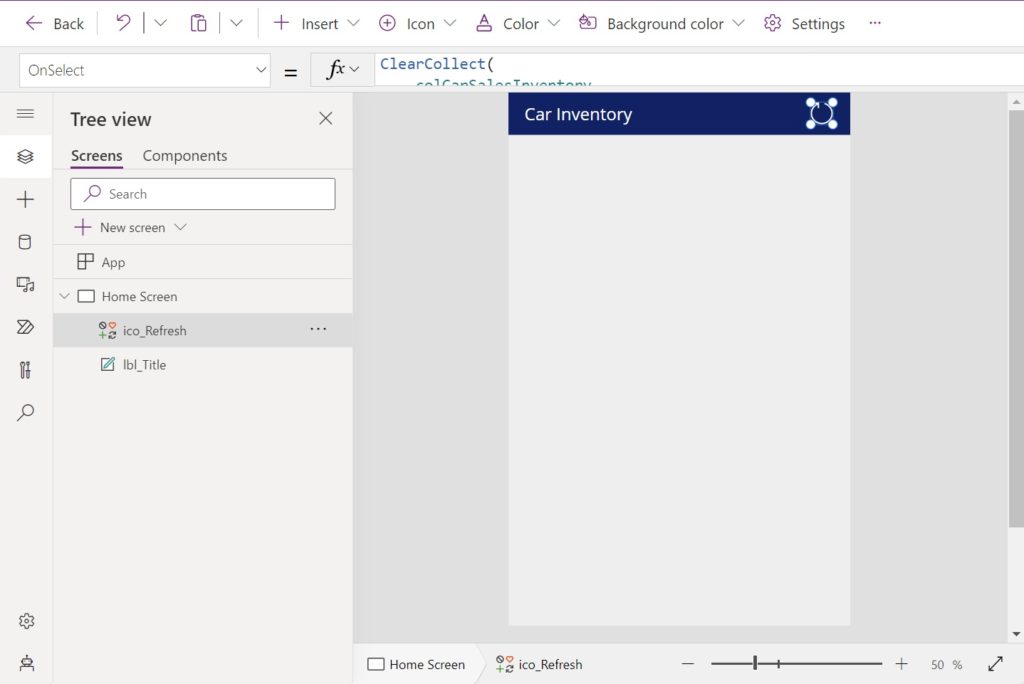Open the overflow menu in the top toolbar
Screen dimensions: 1024x684
pyautogui.click(x=875, y=22)
